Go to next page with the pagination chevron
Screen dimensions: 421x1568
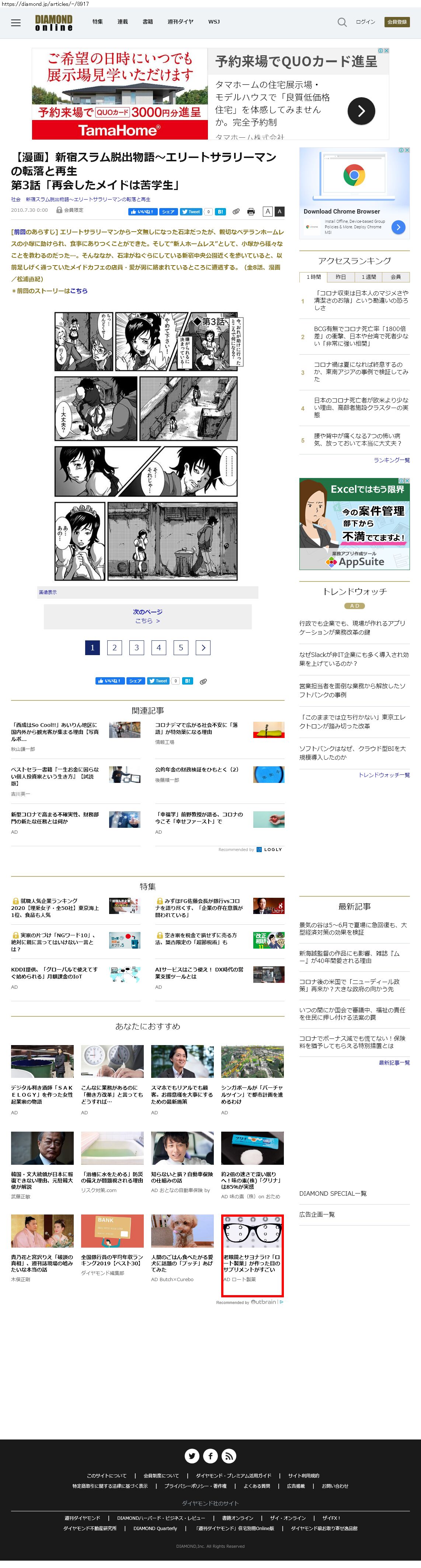203,648
